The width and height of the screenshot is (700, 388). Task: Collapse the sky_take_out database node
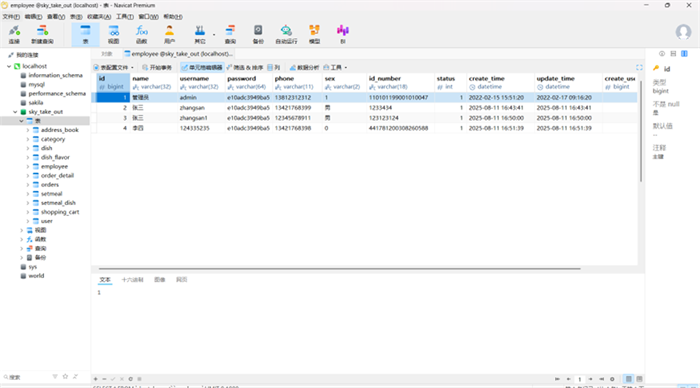15,112
